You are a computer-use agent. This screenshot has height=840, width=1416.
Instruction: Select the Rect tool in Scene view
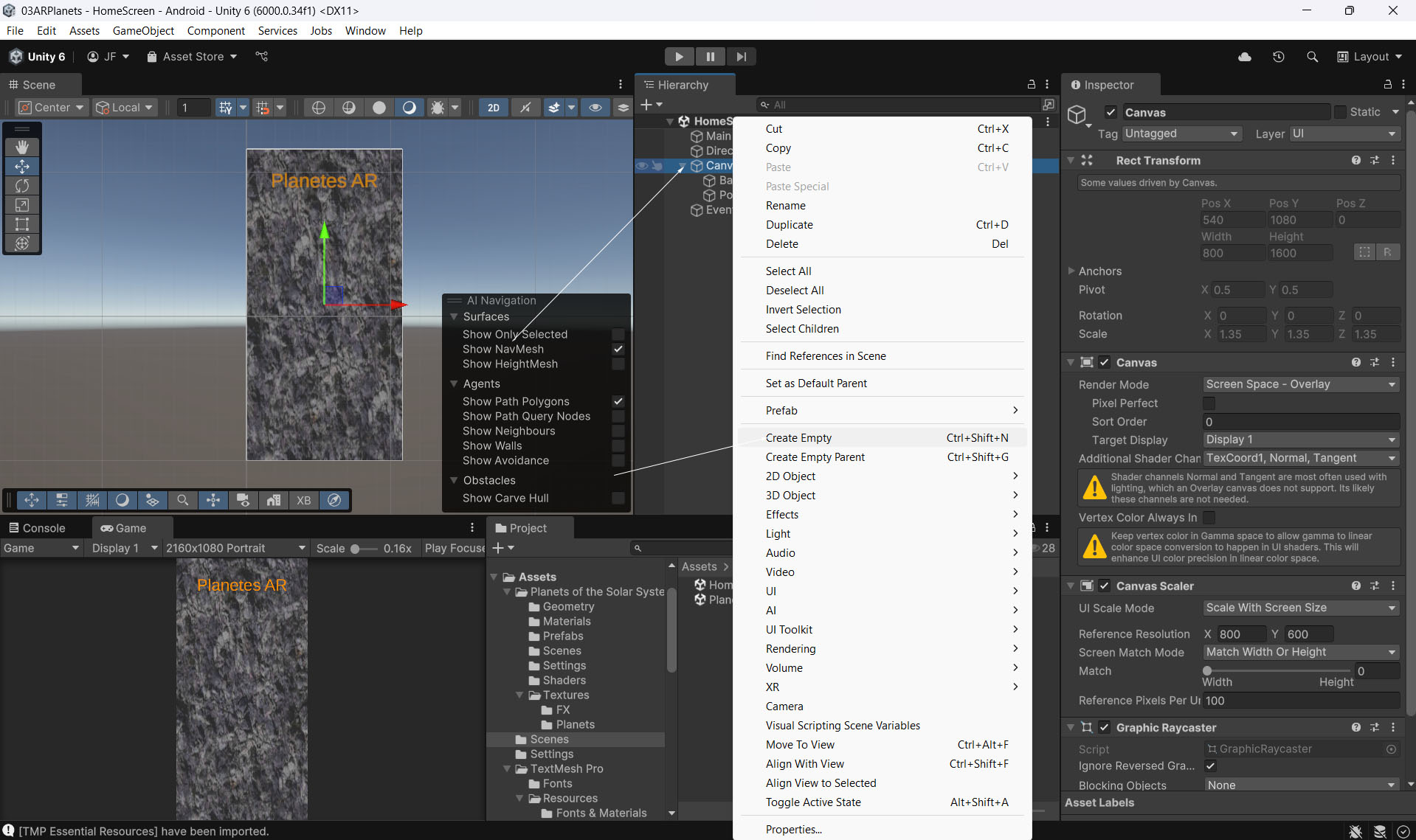point(22,224)
